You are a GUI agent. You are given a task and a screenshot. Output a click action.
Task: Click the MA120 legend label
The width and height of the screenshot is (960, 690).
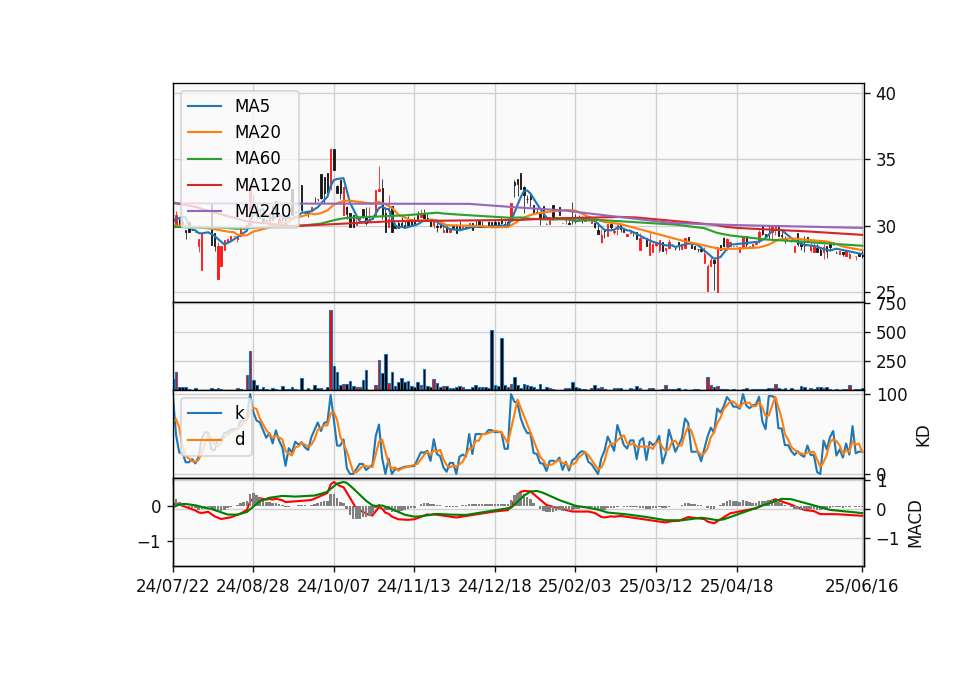[263, 184]
